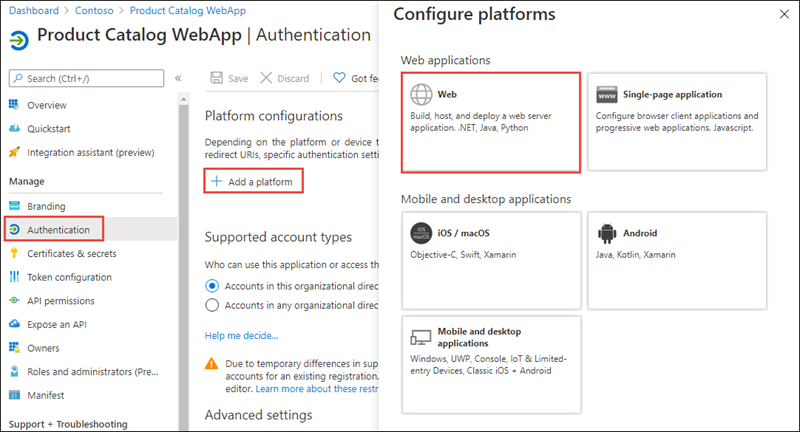Image resolution: width=800 pixels, height=432 pixels.
Task: Open Learn more about these restrictions link
Action: 317,389
